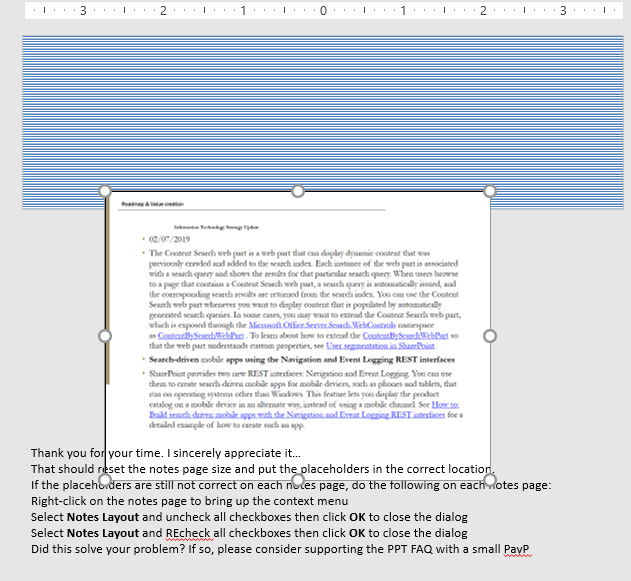Click the 'Thank you for your time' notes line
The width and height of the screenshot is (631, 581).
click(x=166, y=453)
